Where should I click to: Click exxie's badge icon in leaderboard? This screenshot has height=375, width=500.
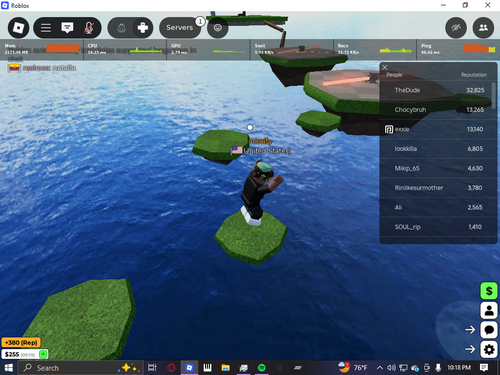click(389, 129)
